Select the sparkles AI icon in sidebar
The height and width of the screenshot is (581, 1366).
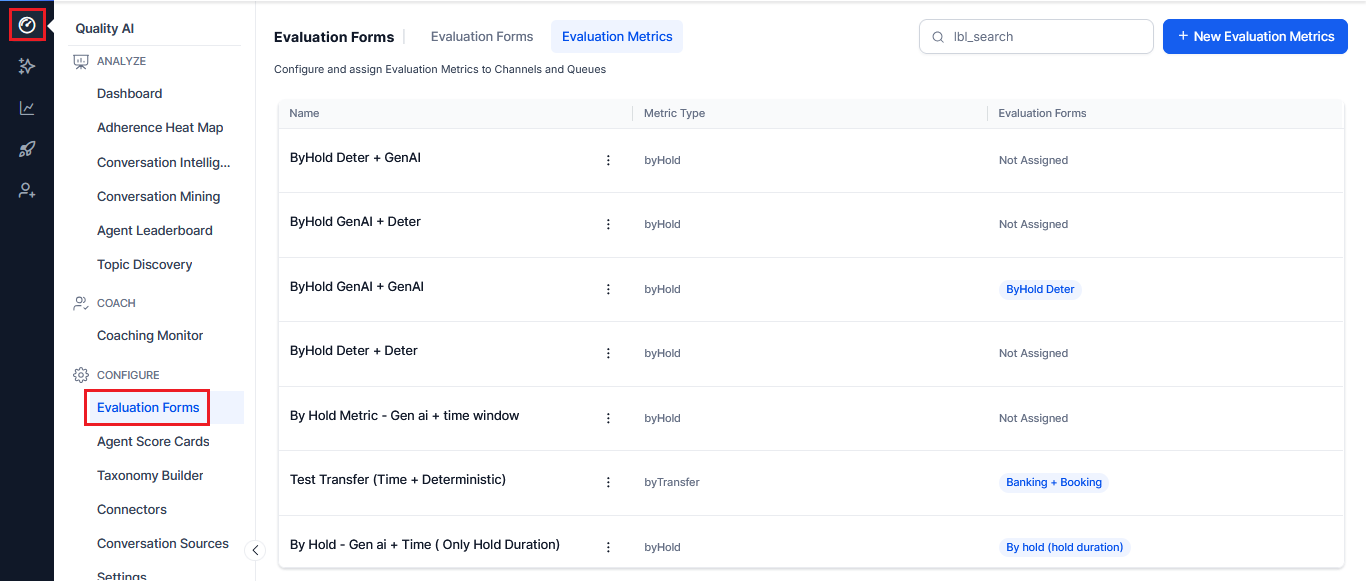pos(26,66)
